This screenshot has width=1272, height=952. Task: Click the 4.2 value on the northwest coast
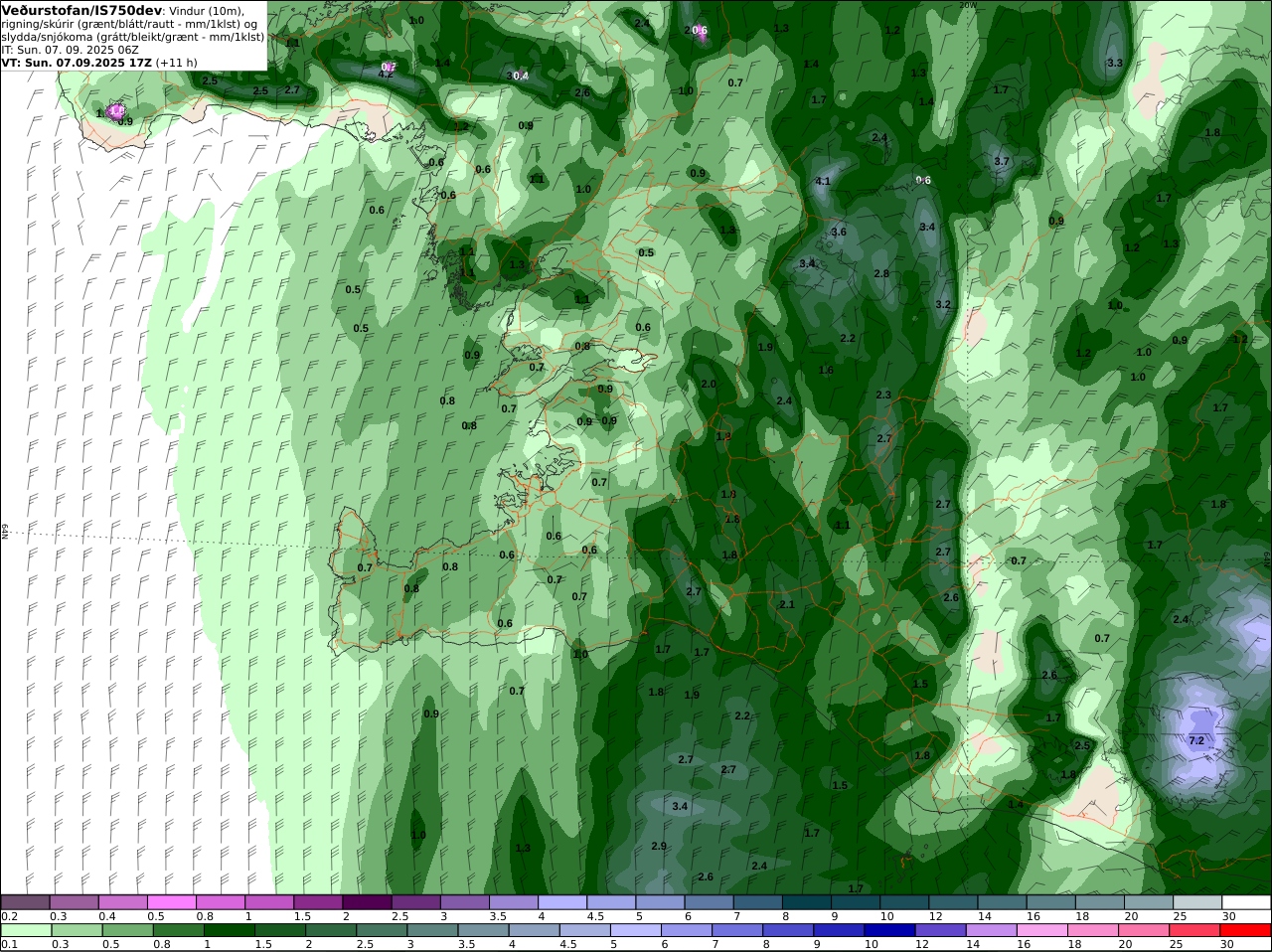(x=386, y=74)
